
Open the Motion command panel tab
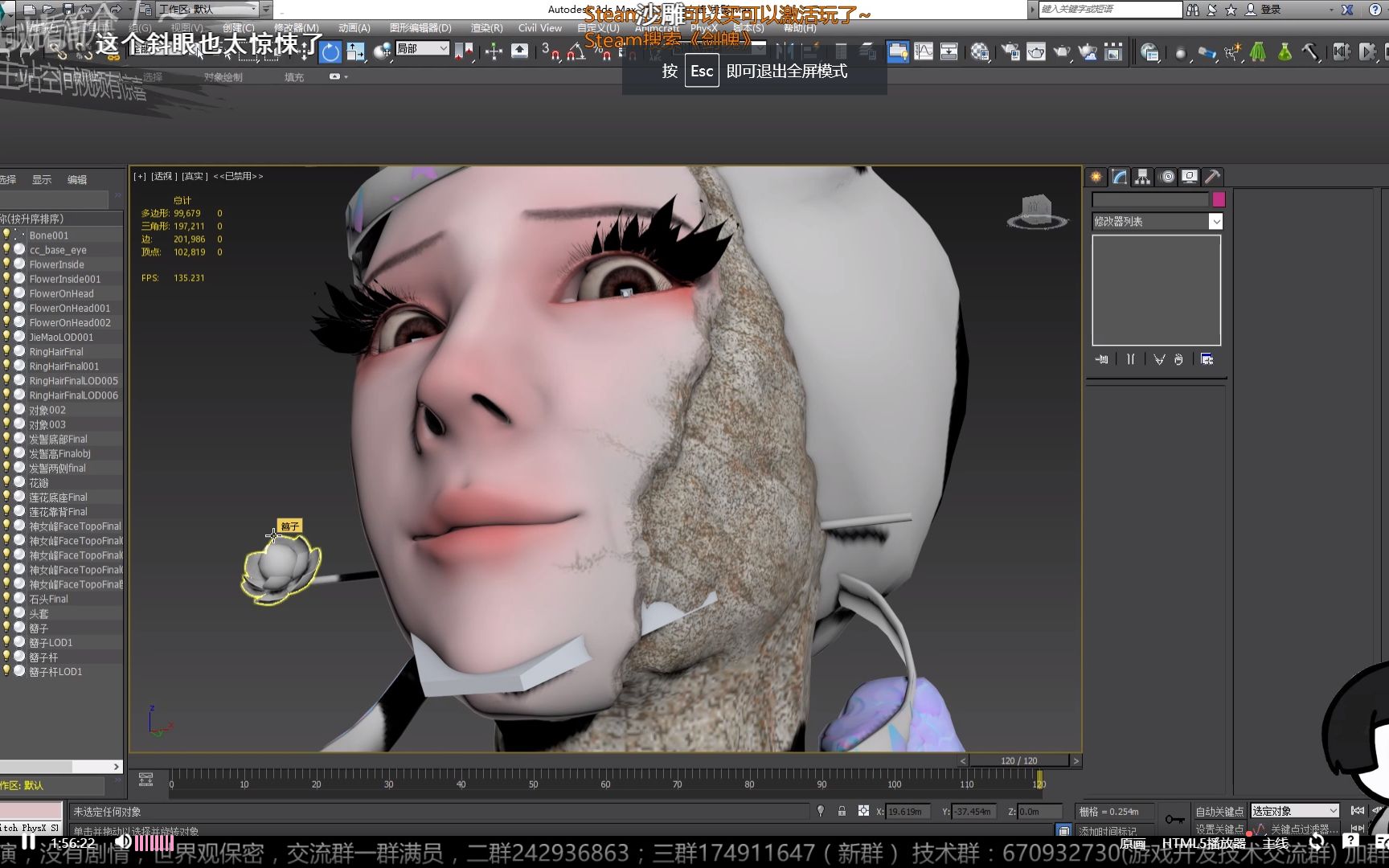1167,177
